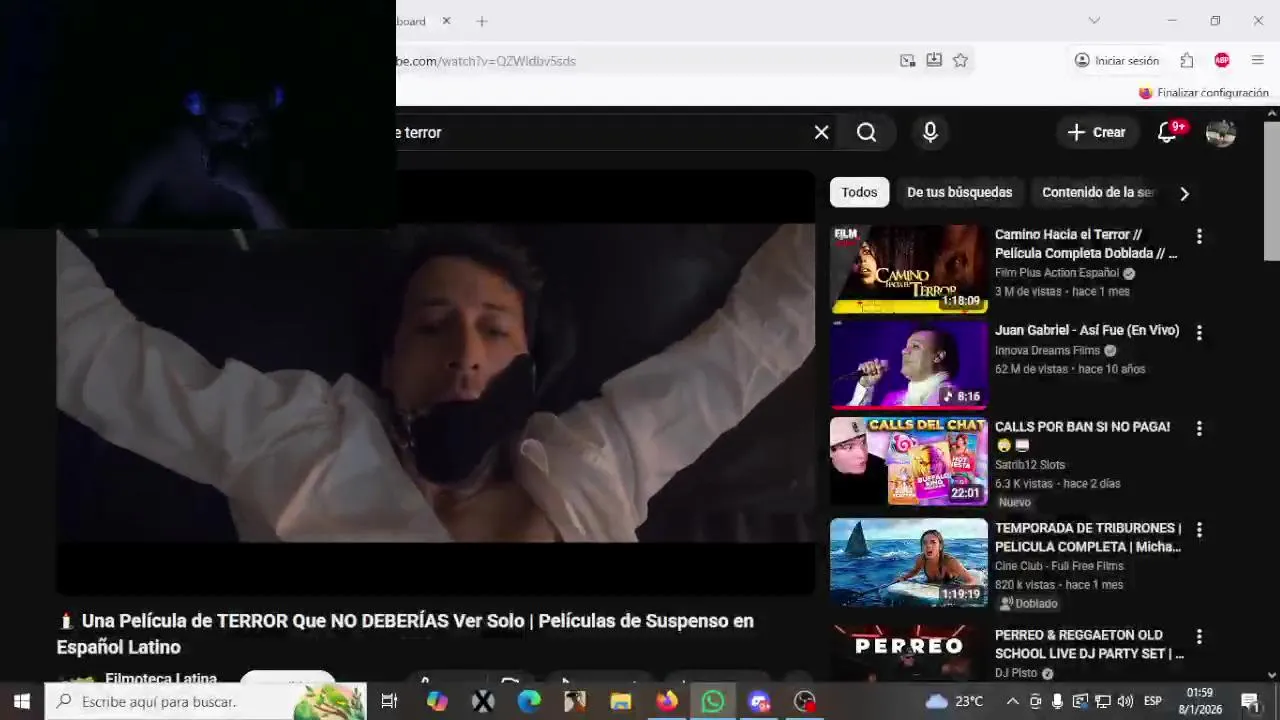Screen dimensions: 1280x720
Task: Visit Satrib12 Slots channel
Action: [1030, 465]
